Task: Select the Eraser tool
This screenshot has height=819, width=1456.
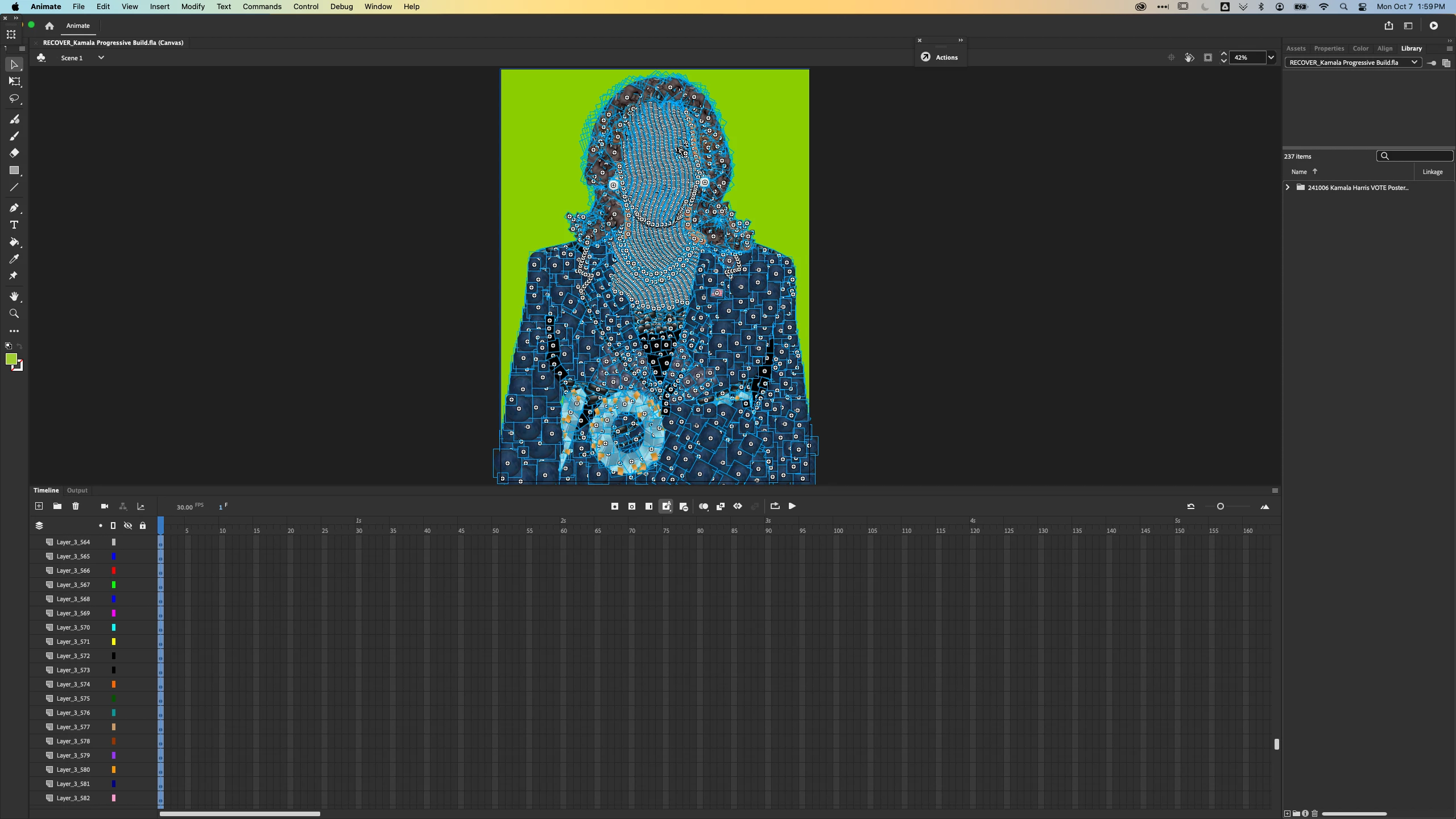Action: (x=14, y=153)
